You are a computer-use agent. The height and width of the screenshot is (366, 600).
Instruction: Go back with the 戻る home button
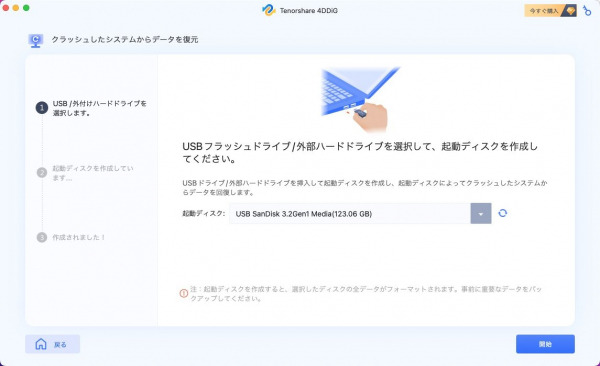[x=52, y=344]
